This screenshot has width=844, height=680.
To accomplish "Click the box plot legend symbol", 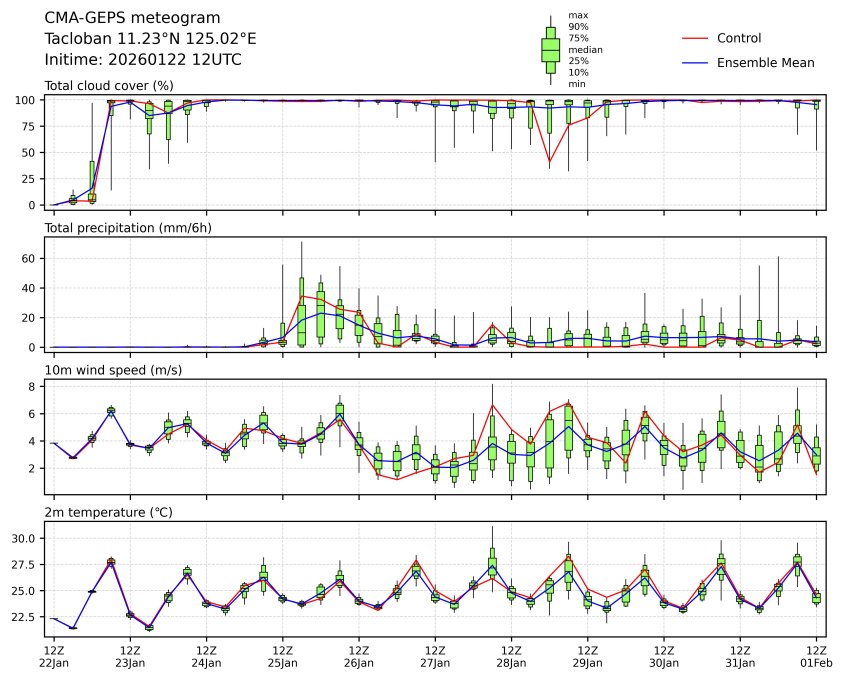I will [550, 49].
